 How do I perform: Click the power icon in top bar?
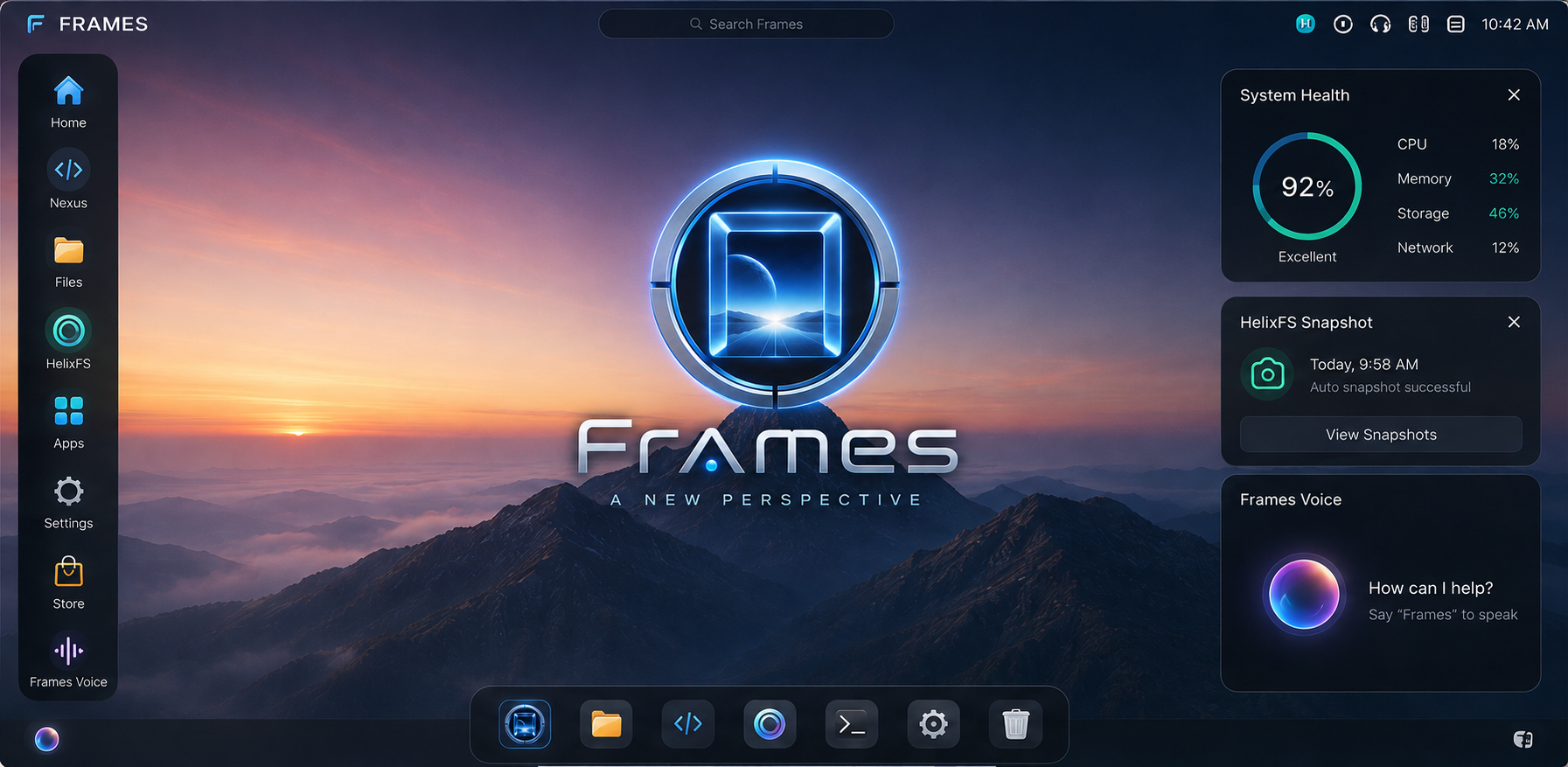(1343, 24)
